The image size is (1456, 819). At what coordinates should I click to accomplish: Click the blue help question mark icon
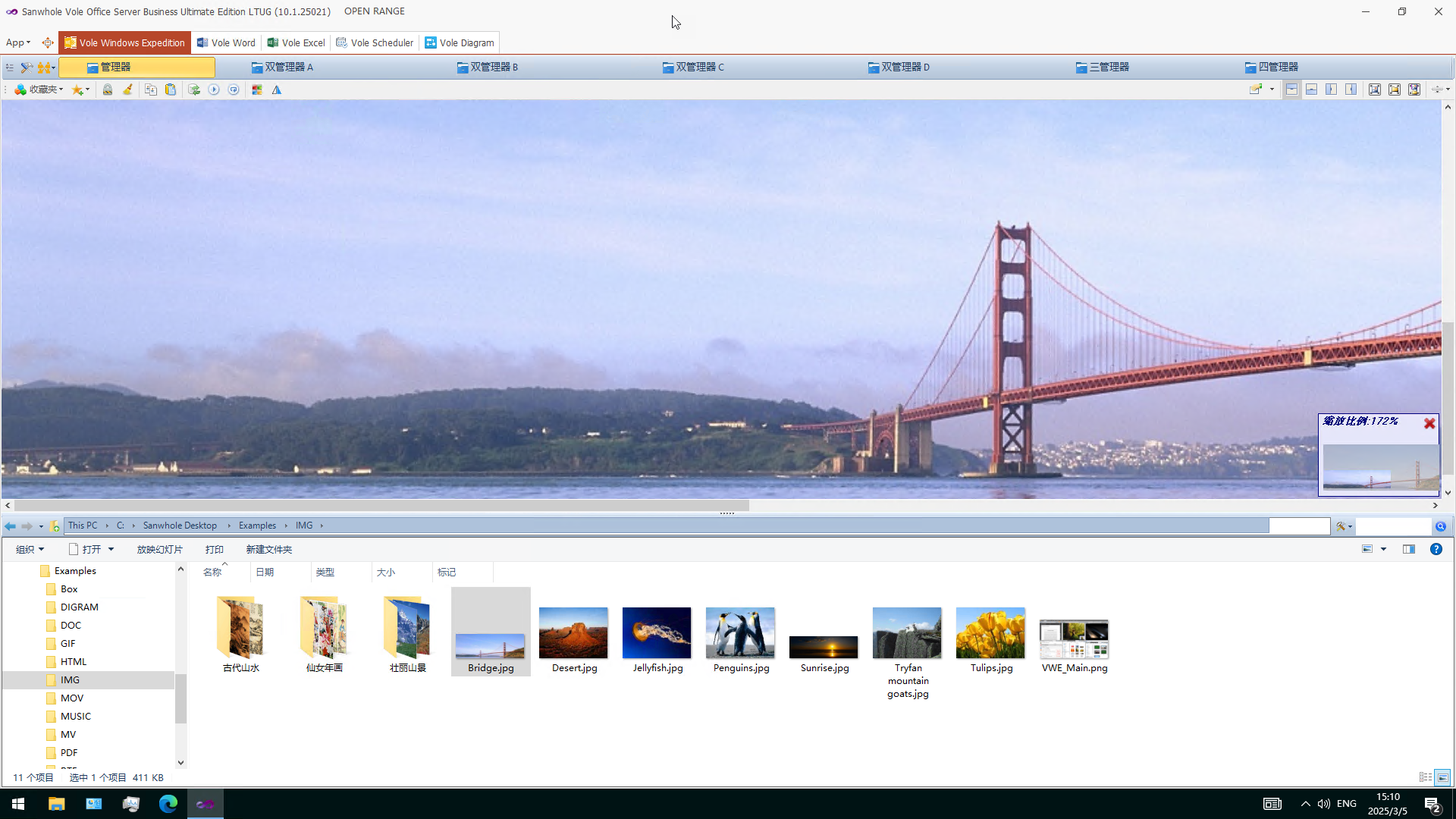1436,549
